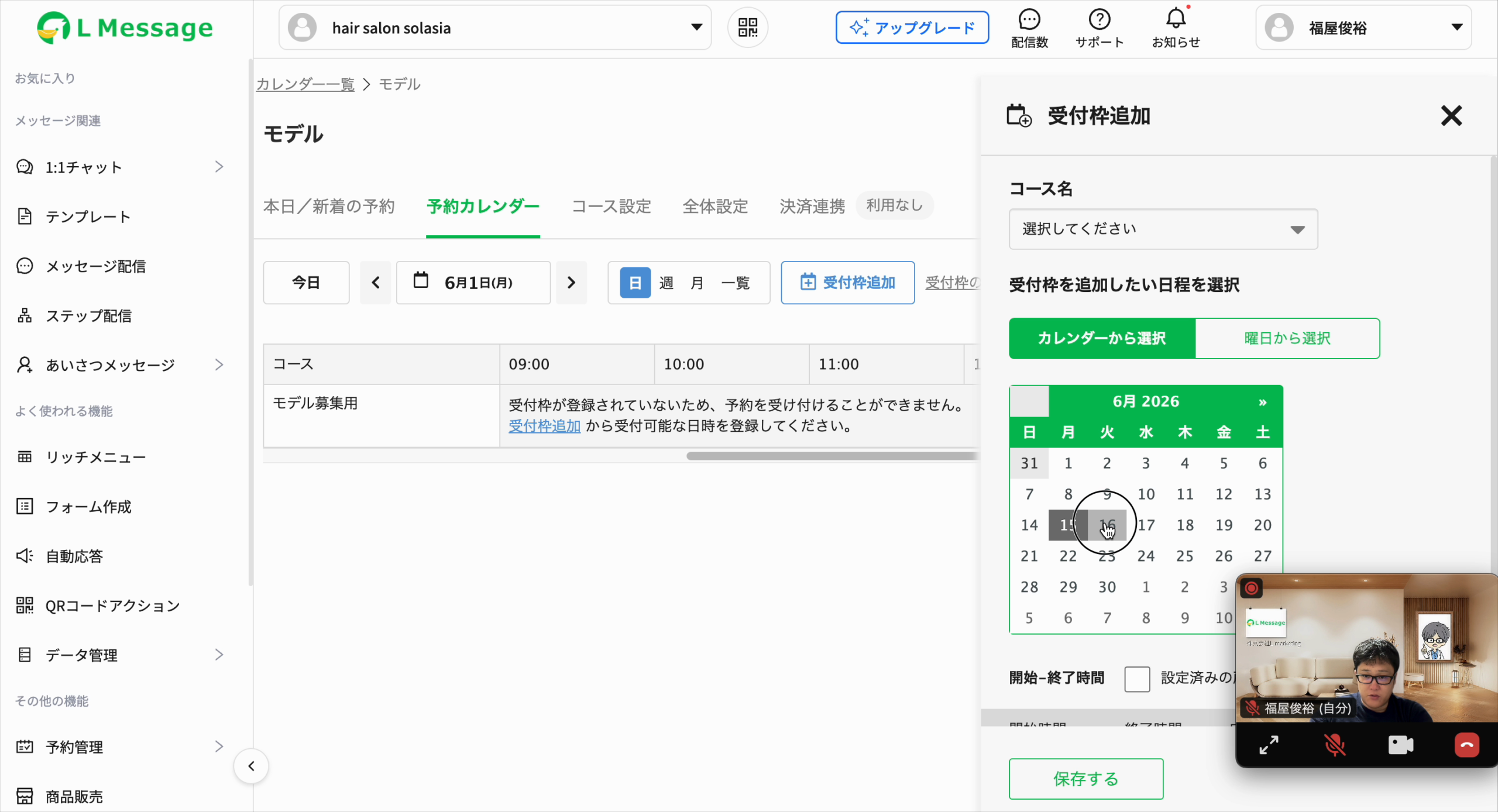Open the サポート help icon
The width and height of the screenshot is (1498, 812).
click(x=1100, y=28)
